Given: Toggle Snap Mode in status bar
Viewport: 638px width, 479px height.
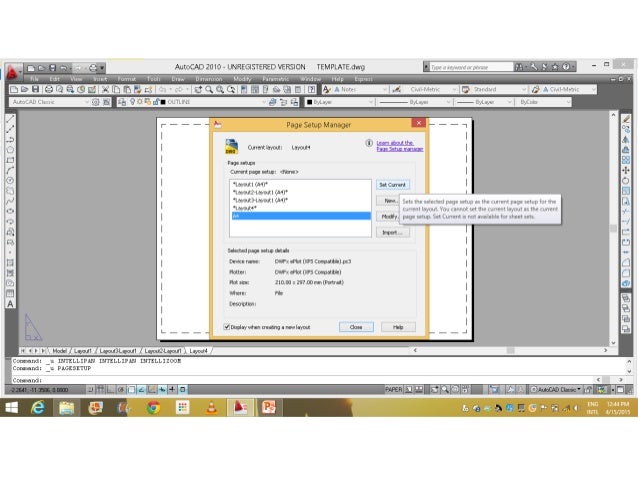Looking at the screenshot, I should coord(90,389).
